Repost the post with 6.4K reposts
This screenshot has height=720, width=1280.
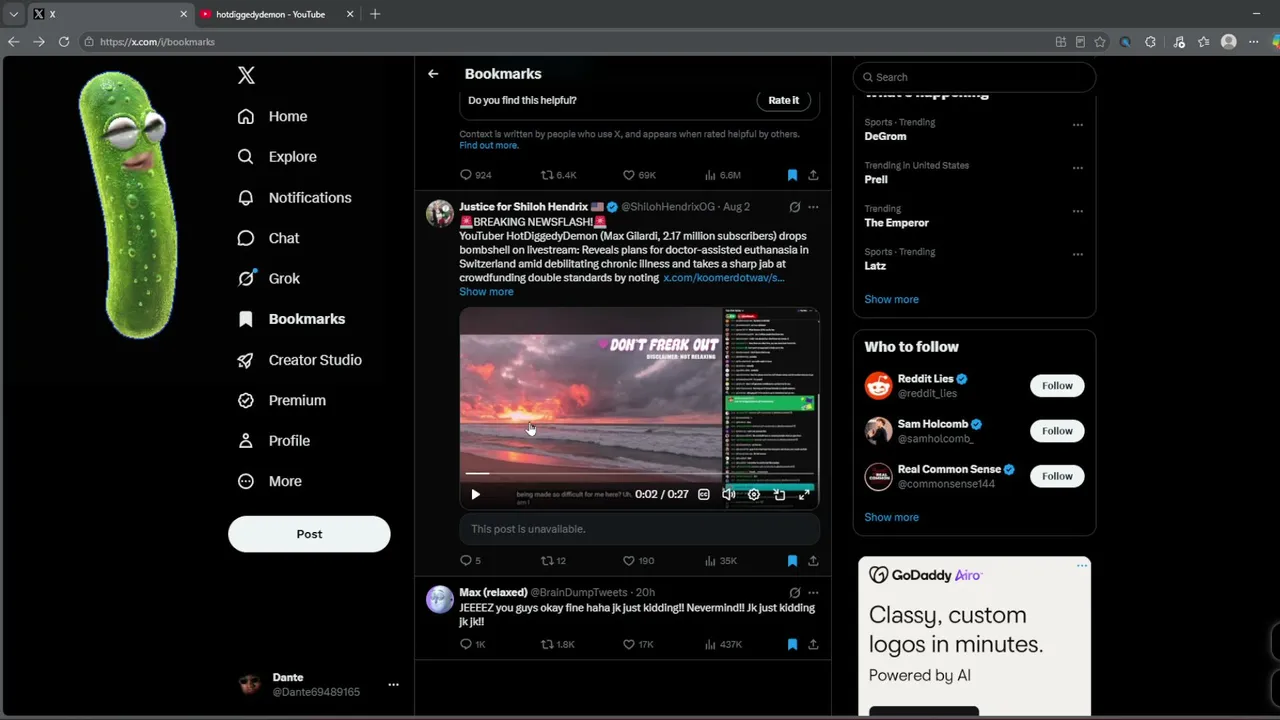click(558, 175)
